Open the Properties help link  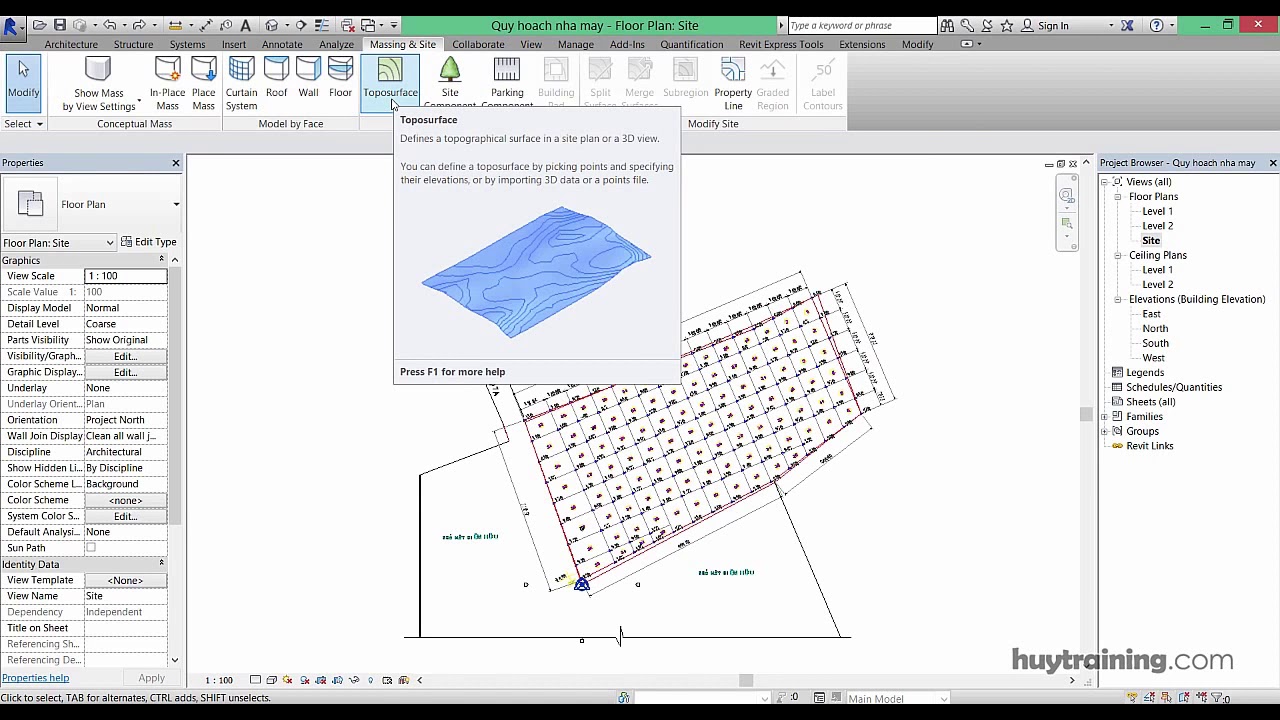35,678
